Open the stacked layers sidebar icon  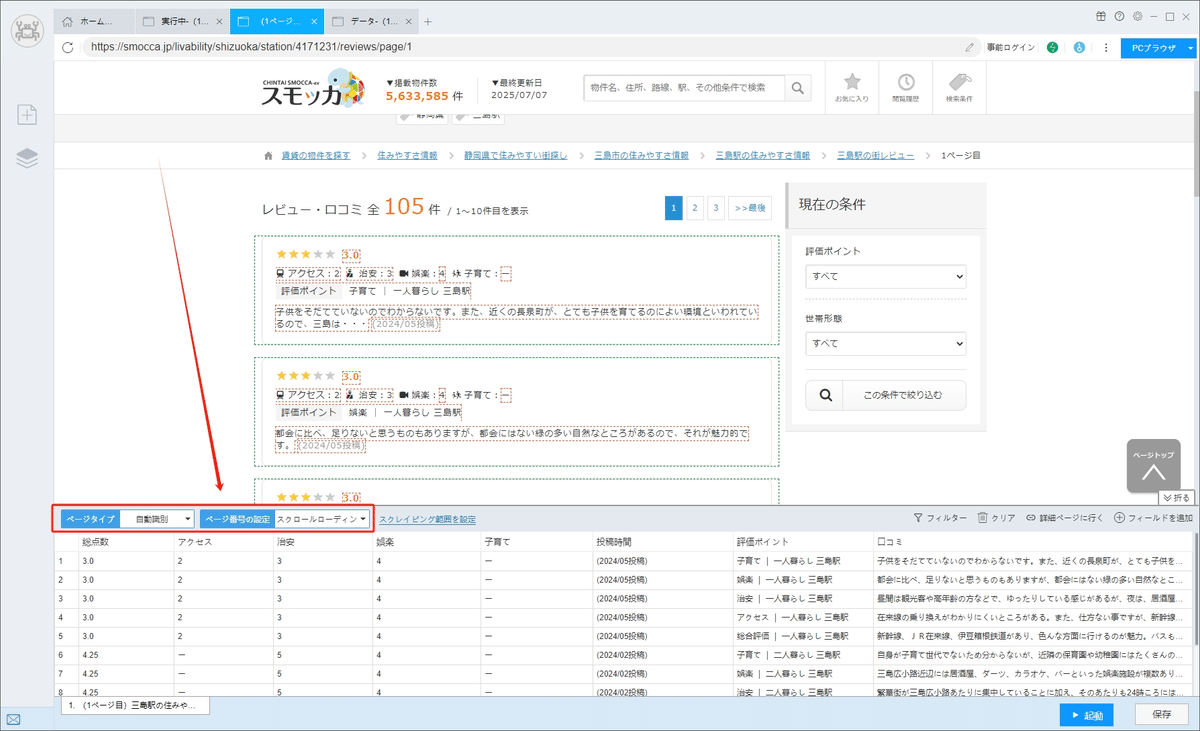[x=27, y=159]
